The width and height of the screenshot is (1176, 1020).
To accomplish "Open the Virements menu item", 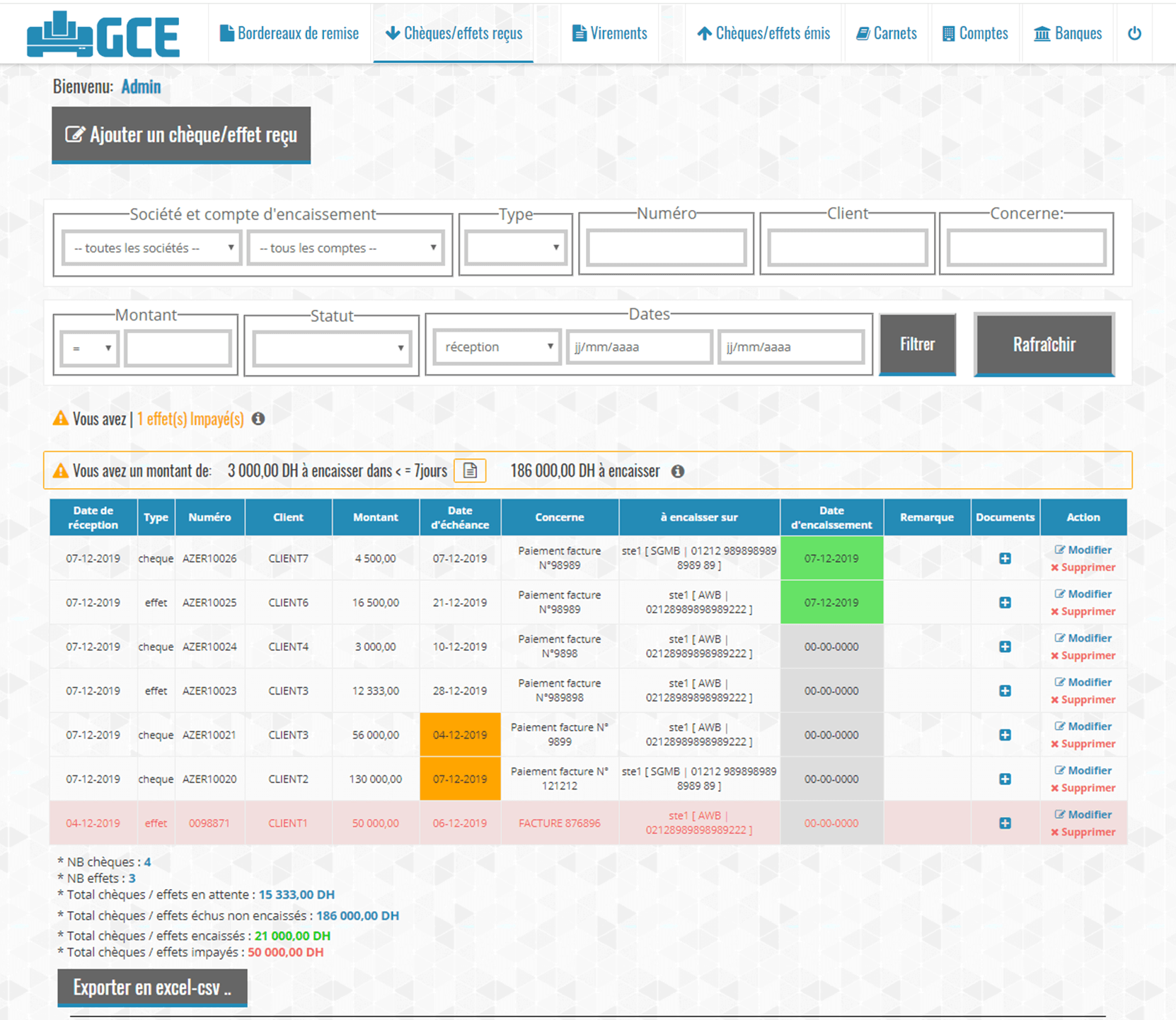I will pos(609,33).
